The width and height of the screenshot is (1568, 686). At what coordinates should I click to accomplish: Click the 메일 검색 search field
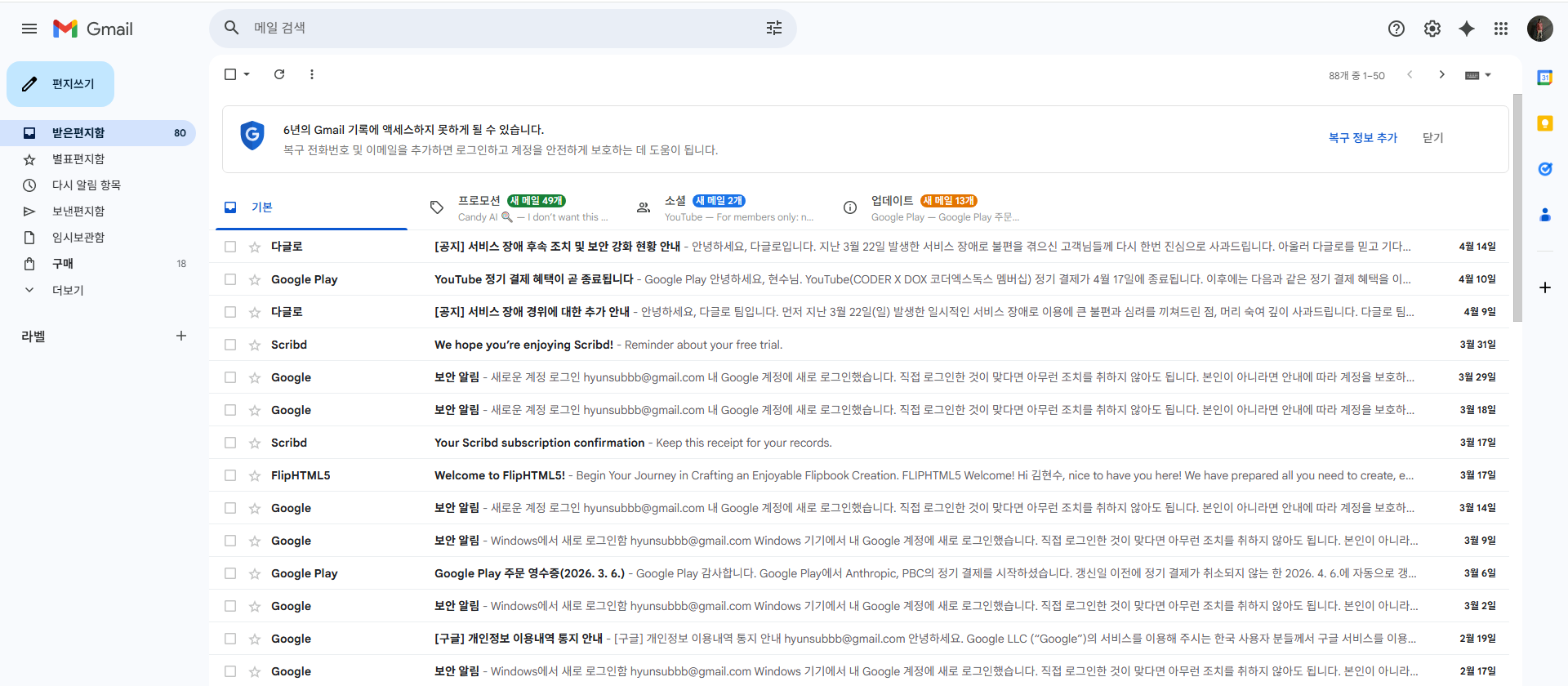tap(503, 28)
